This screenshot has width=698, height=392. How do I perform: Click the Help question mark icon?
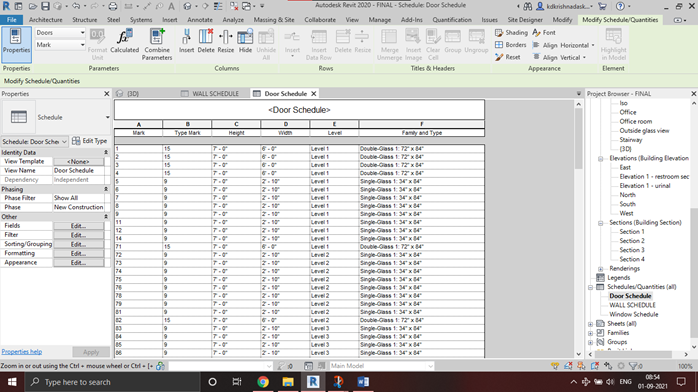pos(620,6)
